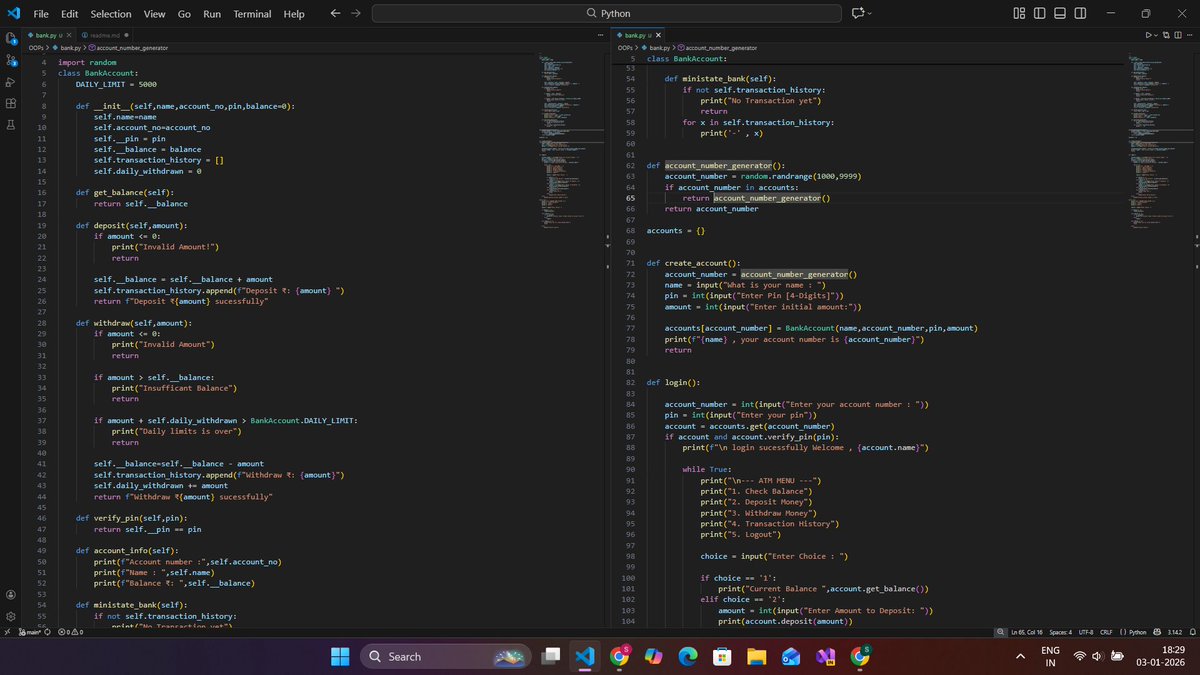Change the CRLF end-of-line sequence

[1107, 632]
